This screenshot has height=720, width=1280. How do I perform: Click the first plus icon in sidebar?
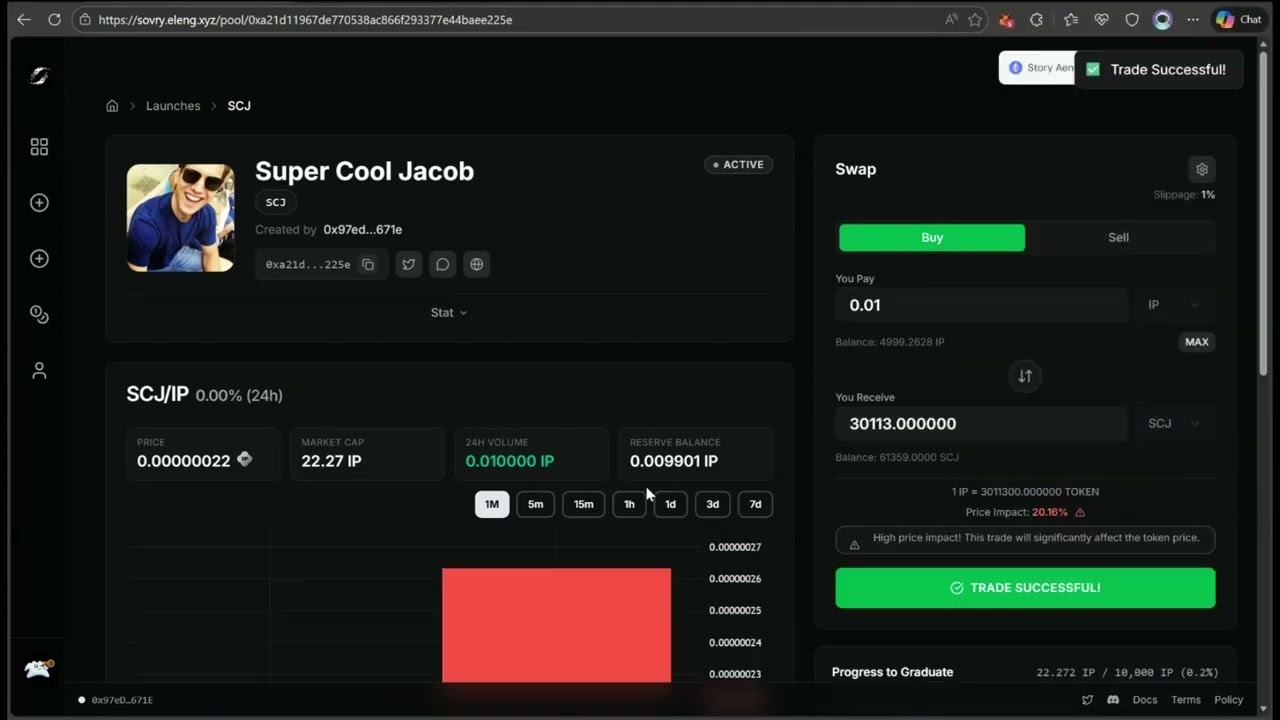pos(39,203)
